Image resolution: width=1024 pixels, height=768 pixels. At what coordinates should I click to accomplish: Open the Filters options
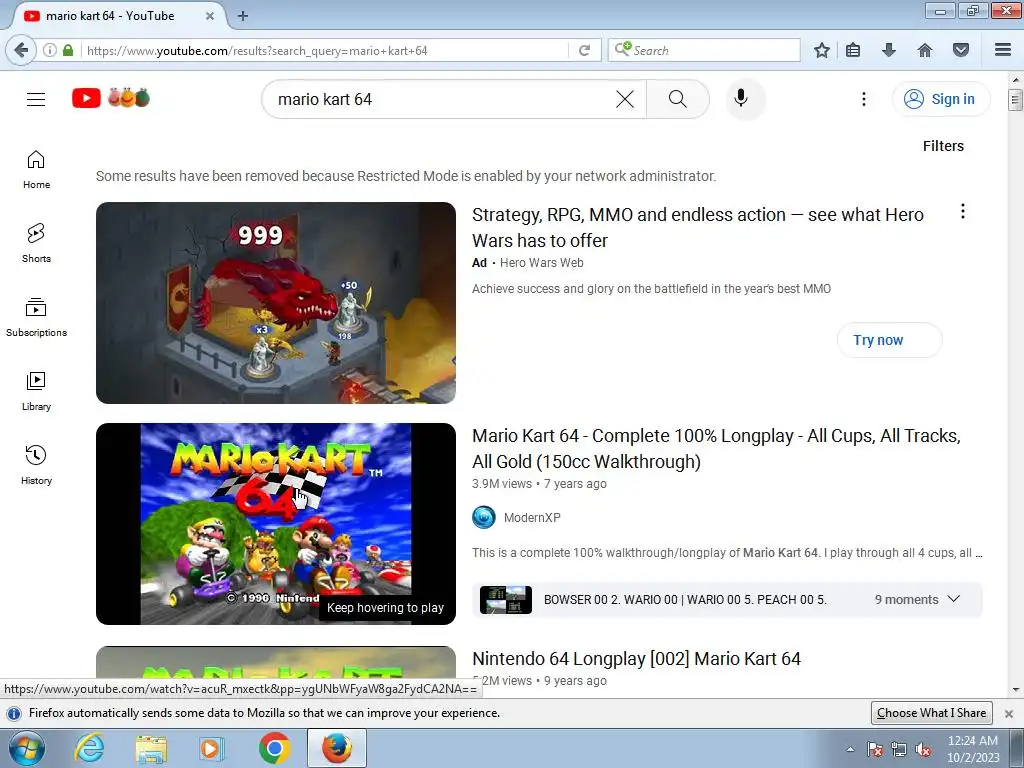point(943,146)
